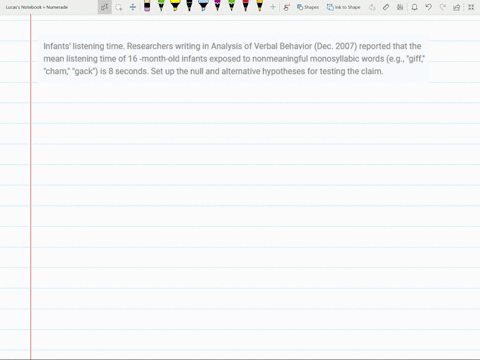
Task: Click the Ink to Text icon
Action: tap(372, 7)
